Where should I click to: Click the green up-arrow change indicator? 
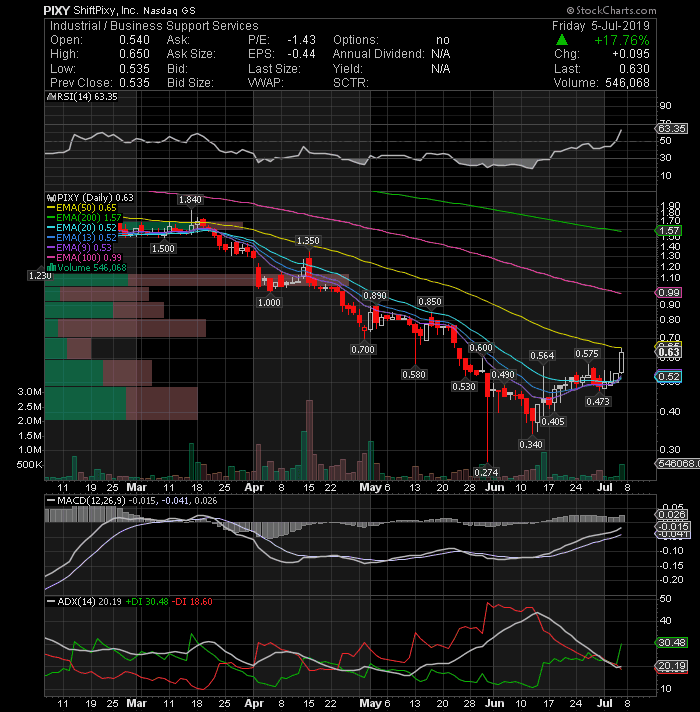click(x=562, y=40)
